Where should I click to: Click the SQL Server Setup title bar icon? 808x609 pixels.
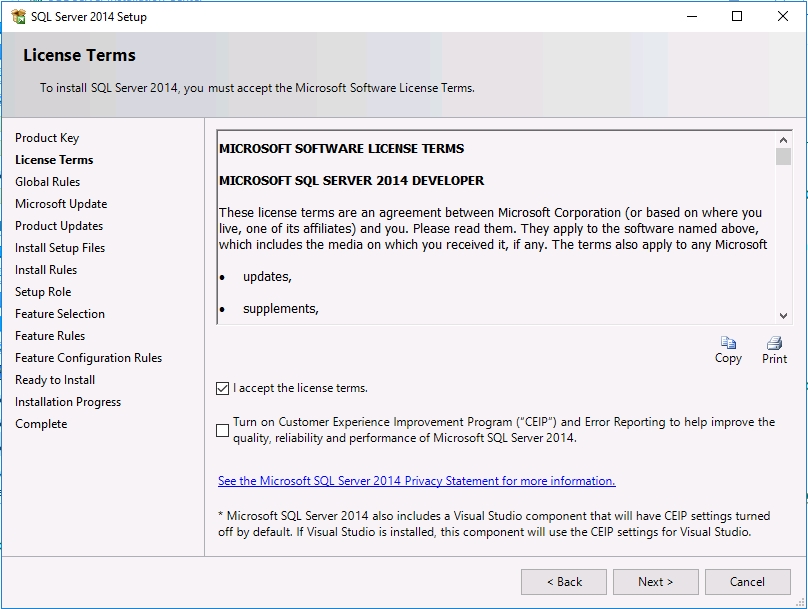(19, 16)
